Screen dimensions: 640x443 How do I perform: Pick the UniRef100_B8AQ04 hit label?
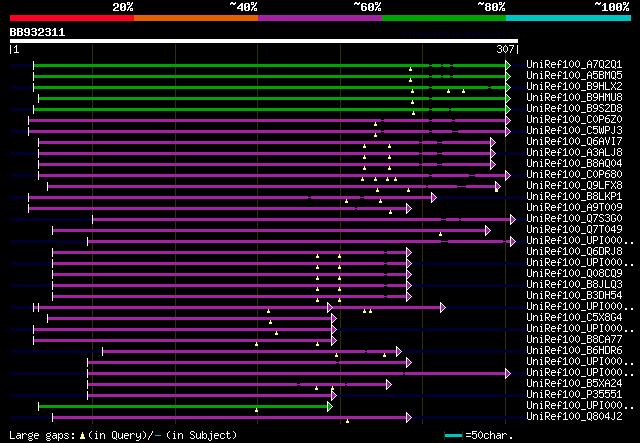point(574,164)
